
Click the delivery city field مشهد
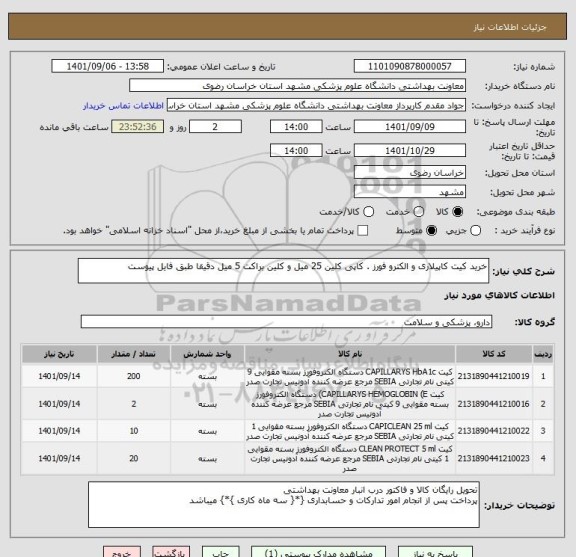[410, 192]
